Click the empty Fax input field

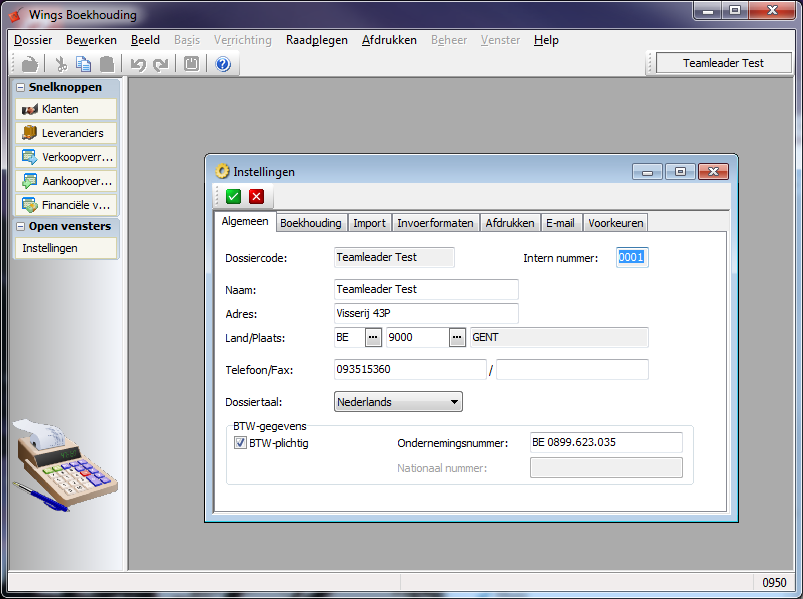point(572,370)
